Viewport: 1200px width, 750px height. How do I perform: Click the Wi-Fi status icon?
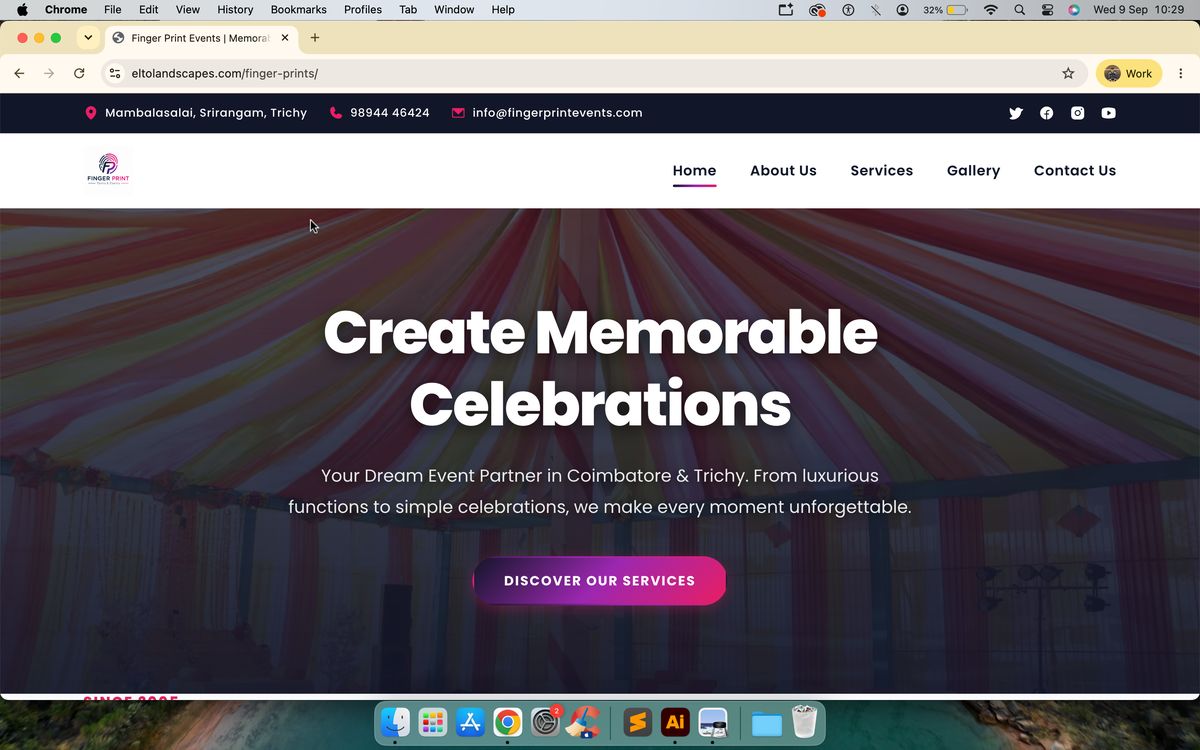click(x=991, y=10)
